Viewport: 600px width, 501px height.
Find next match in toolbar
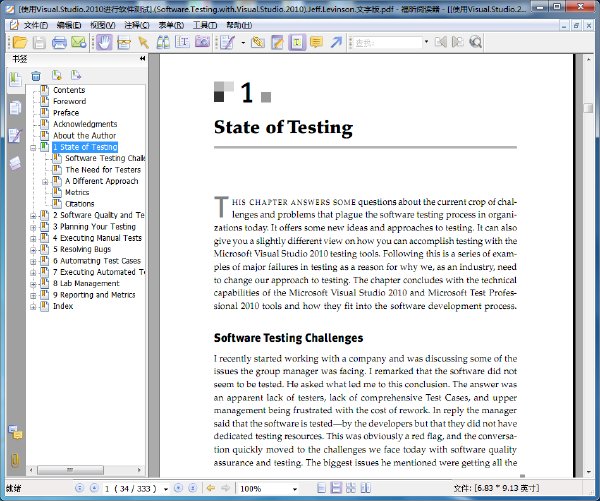click(458, 42)
